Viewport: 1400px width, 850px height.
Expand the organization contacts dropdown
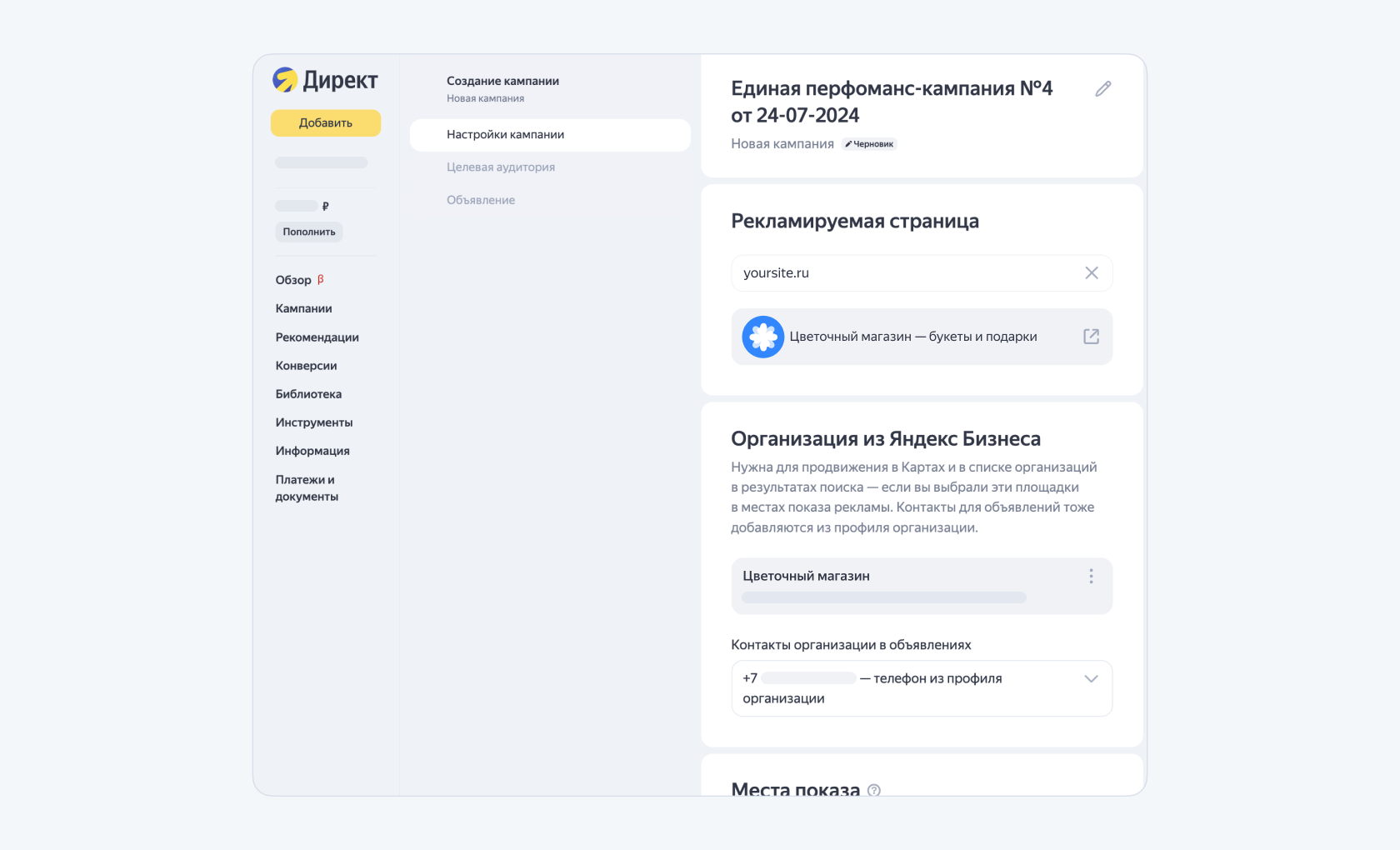click(1091, 678)
